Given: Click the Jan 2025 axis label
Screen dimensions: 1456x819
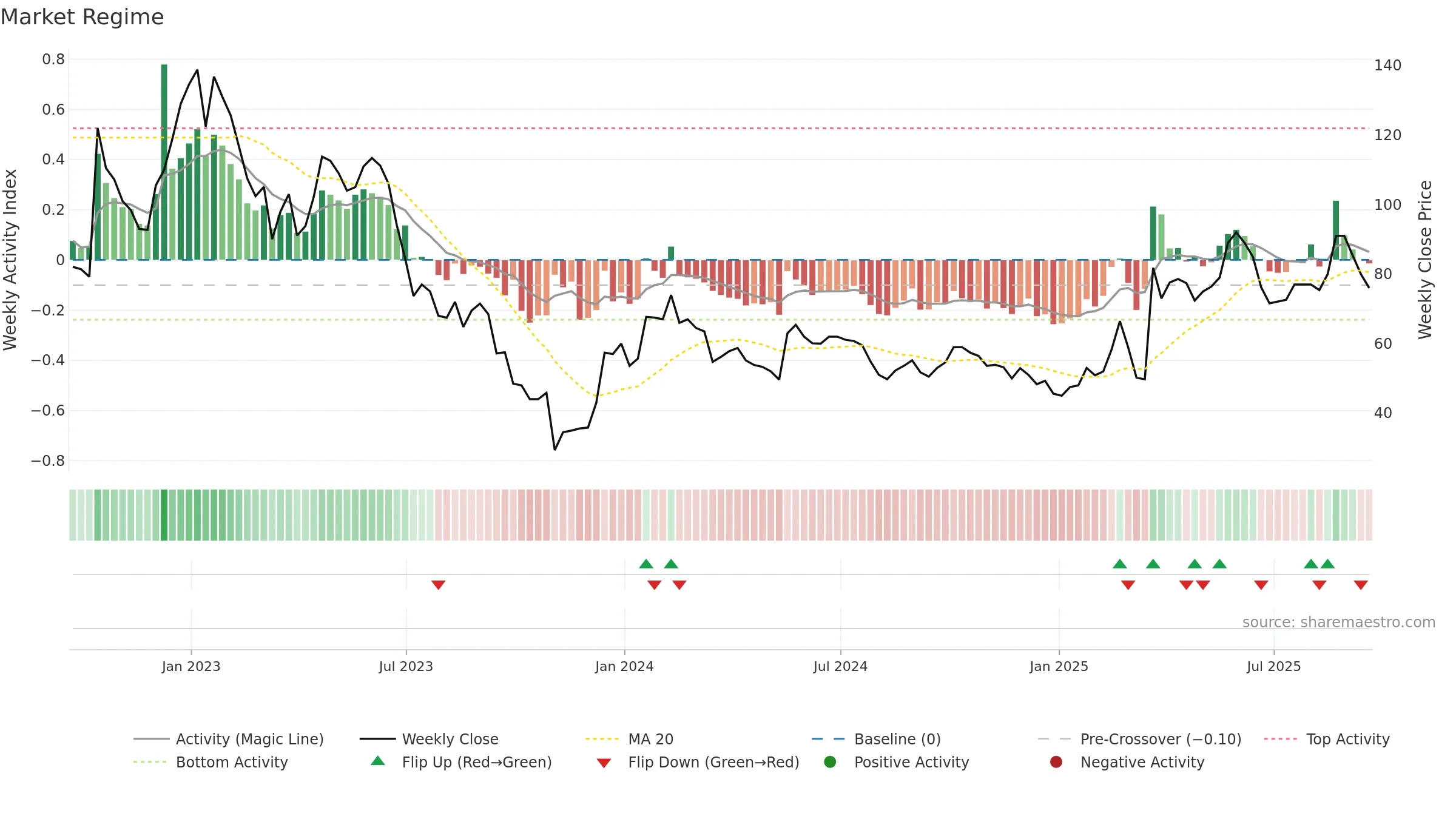Looking at the screenshot, I should point(1059,667).
